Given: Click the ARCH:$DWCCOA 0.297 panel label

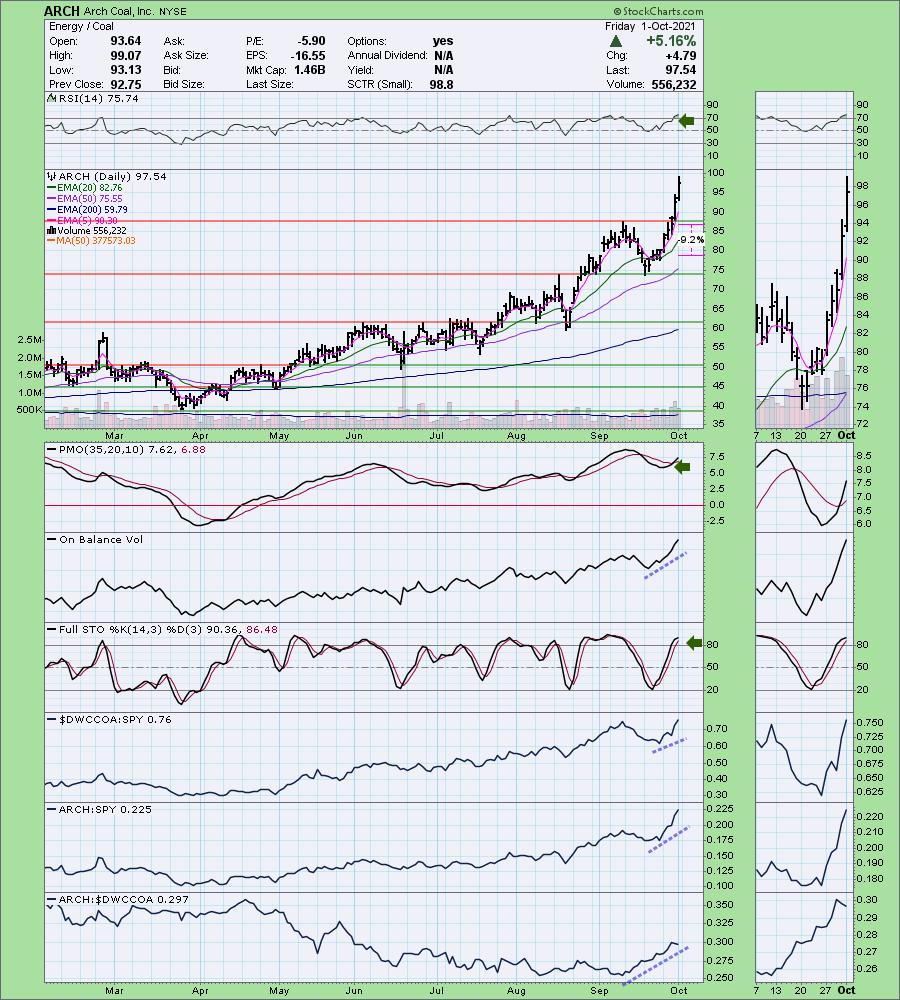Looking at the screenshot, I should point(124,899).
